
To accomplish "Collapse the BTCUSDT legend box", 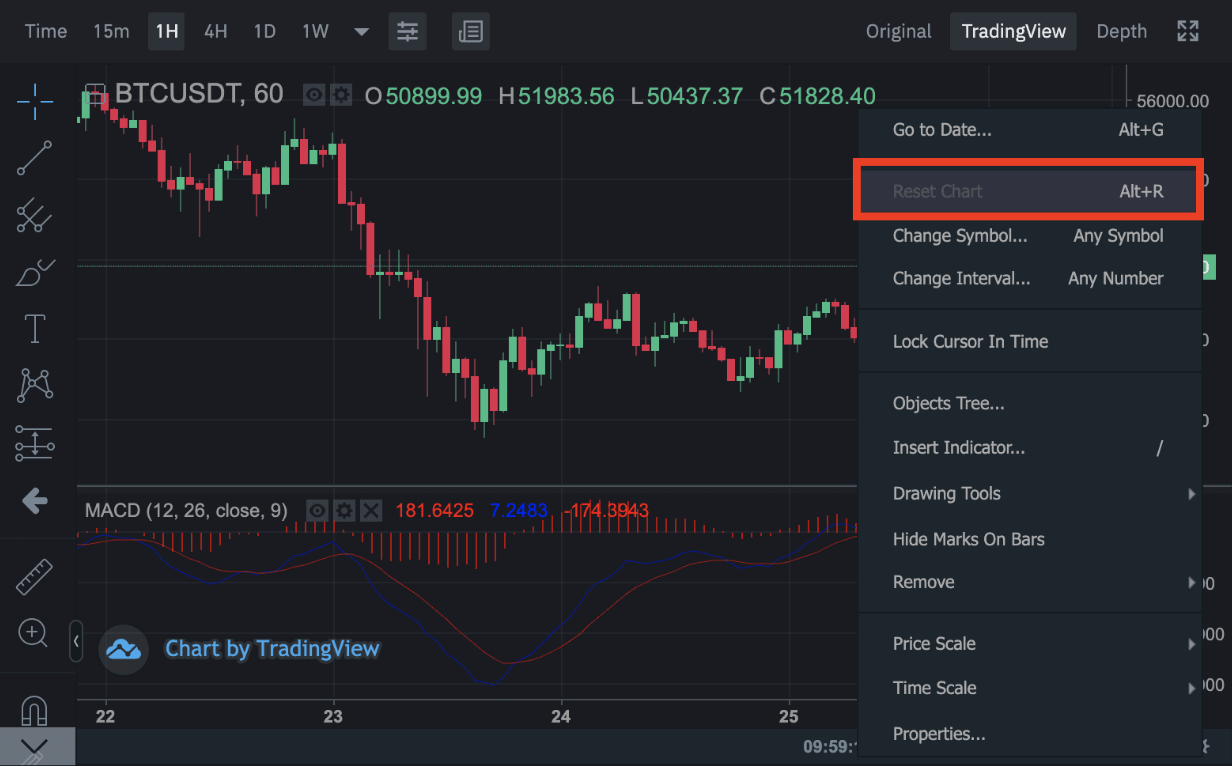I will [x=95, y=95].
